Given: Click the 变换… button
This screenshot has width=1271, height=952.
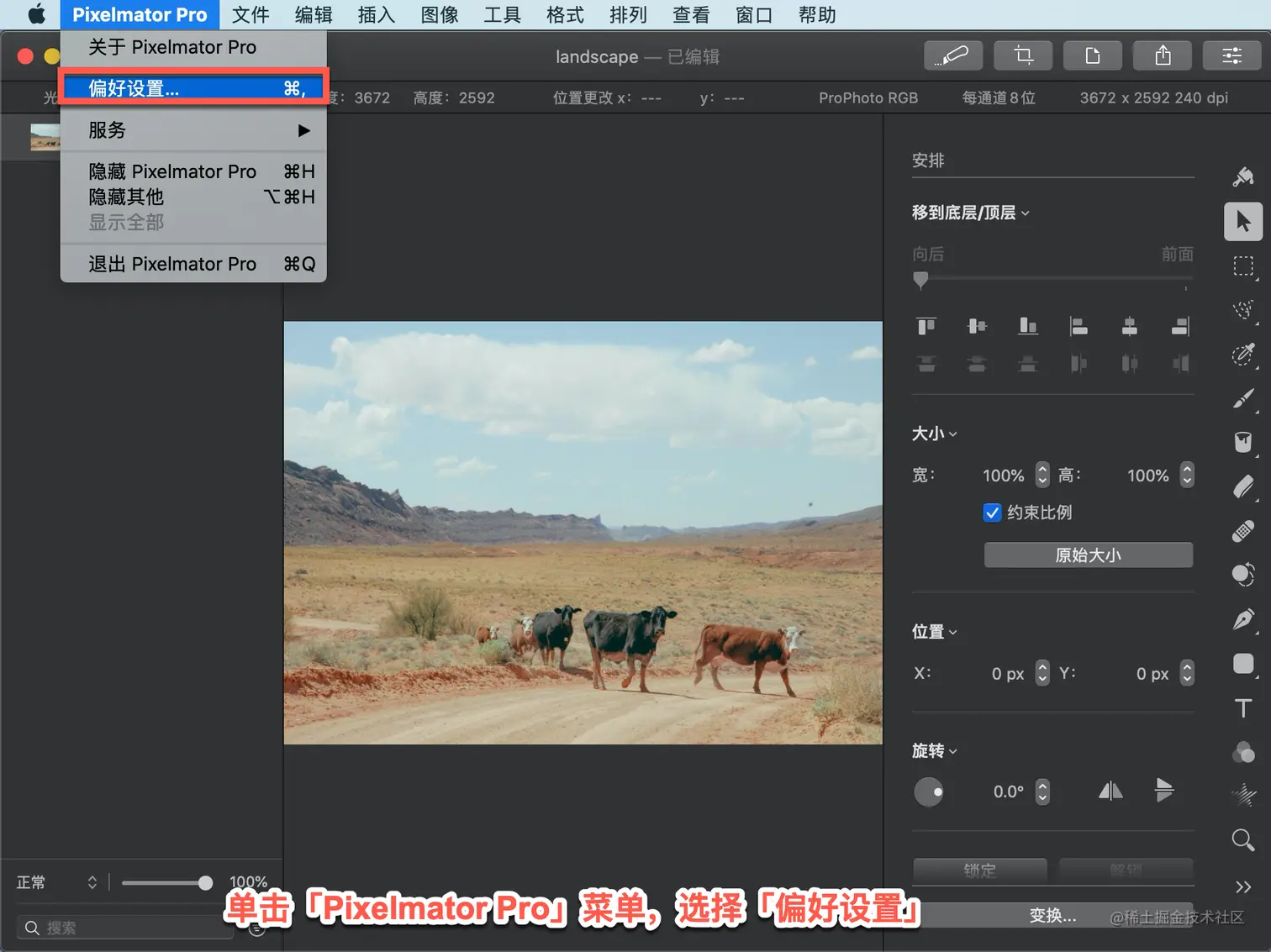Looking at the screenshot, I should [x=1053, y=915].
